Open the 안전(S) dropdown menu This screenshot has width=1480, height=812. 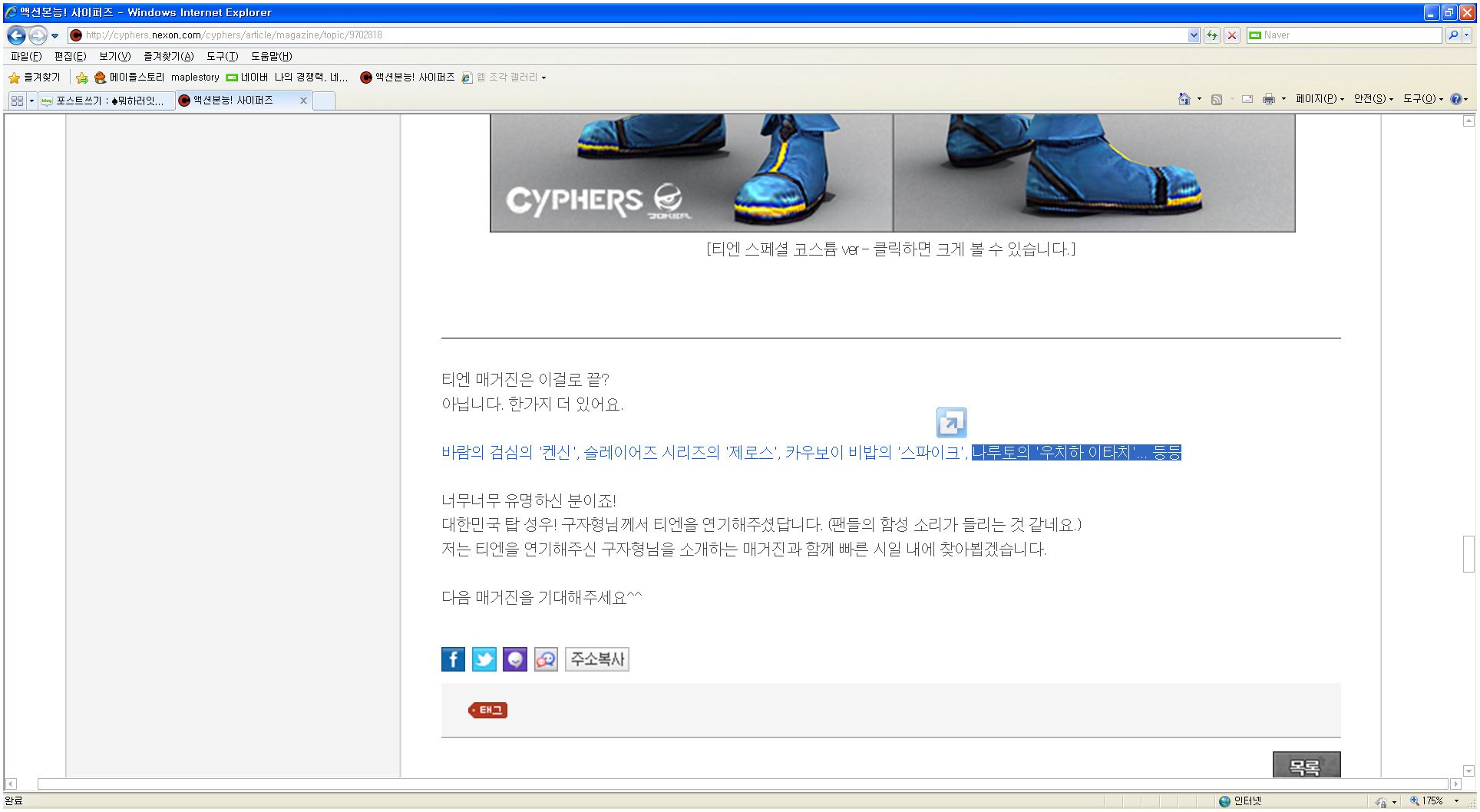1373,99
